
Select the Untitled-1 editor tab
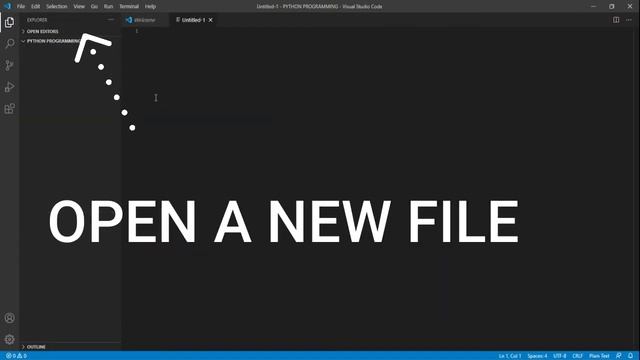[193, 20]
